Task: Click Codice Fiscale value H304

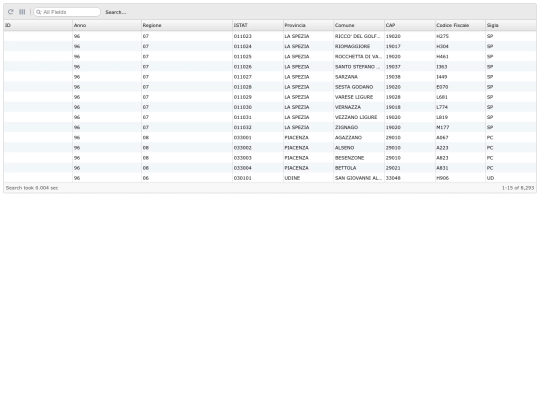Action: click(442, 46)
